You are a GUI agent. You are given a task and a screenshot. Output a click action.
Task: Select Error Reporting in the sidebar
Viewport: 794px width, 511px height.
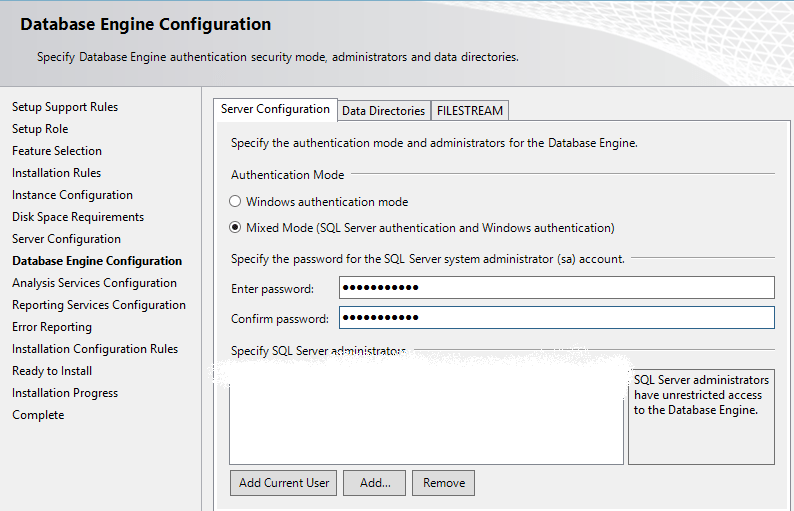point(52,327)
